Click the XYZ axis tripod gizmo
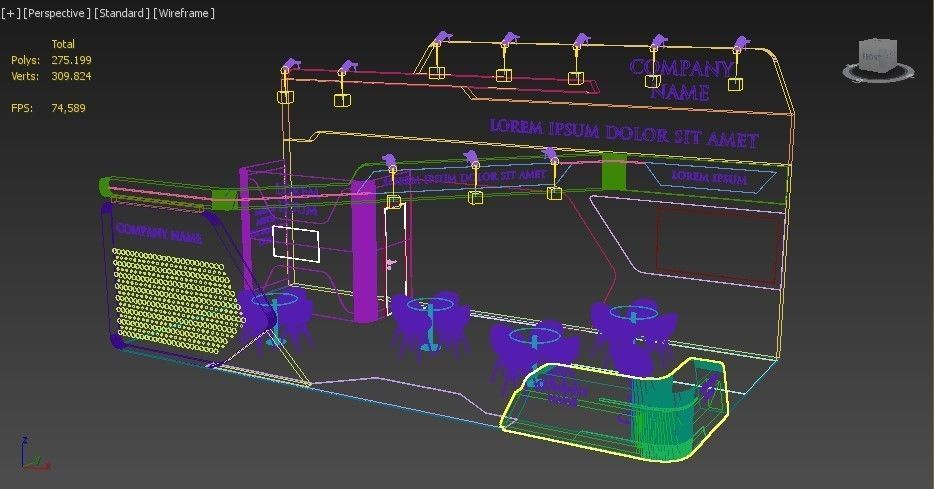The width and height of the screenshot is (934, 489). click(x=34, y=454)
